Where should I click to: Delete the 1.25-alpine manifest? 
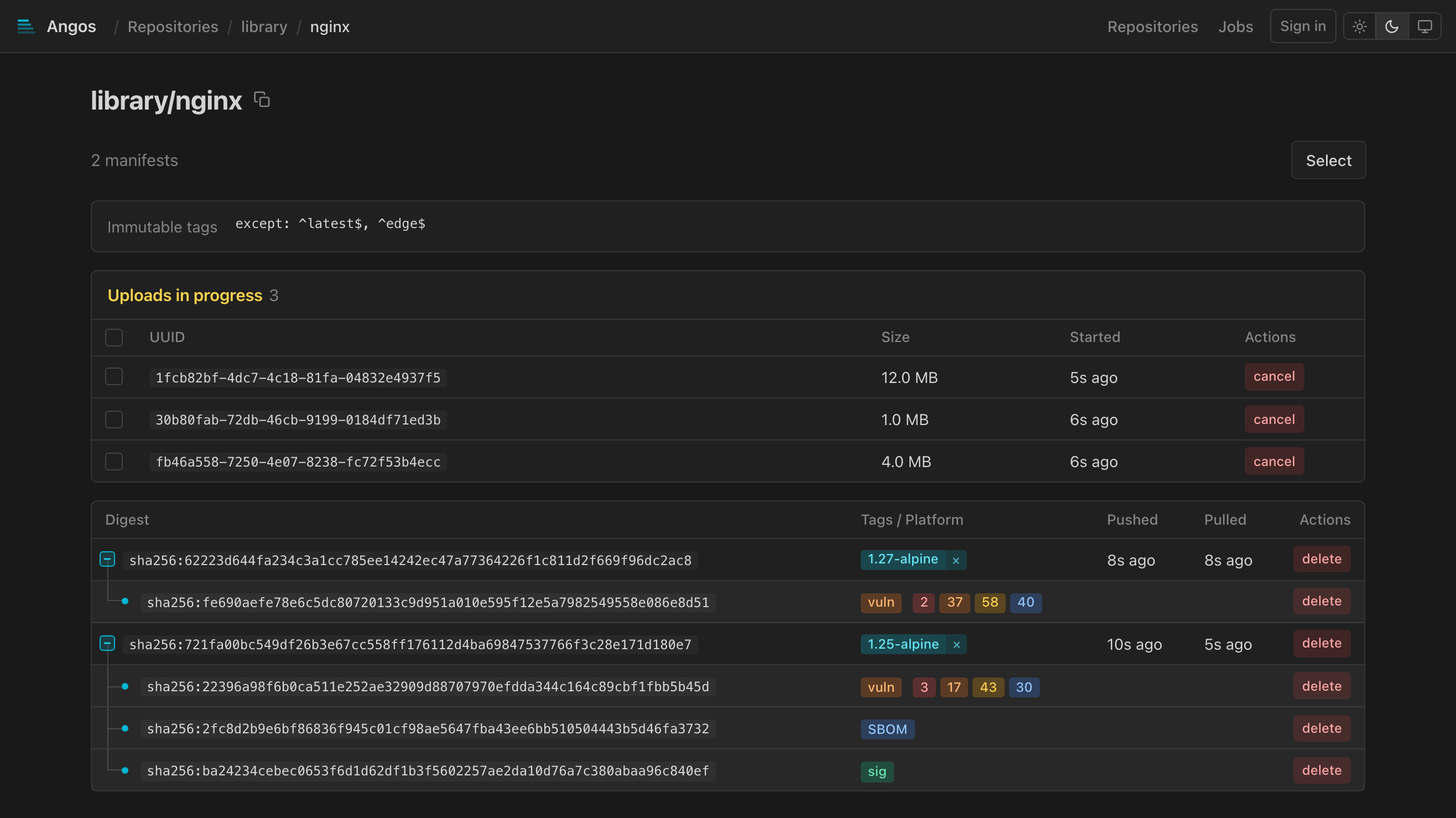pos(1322,643)
